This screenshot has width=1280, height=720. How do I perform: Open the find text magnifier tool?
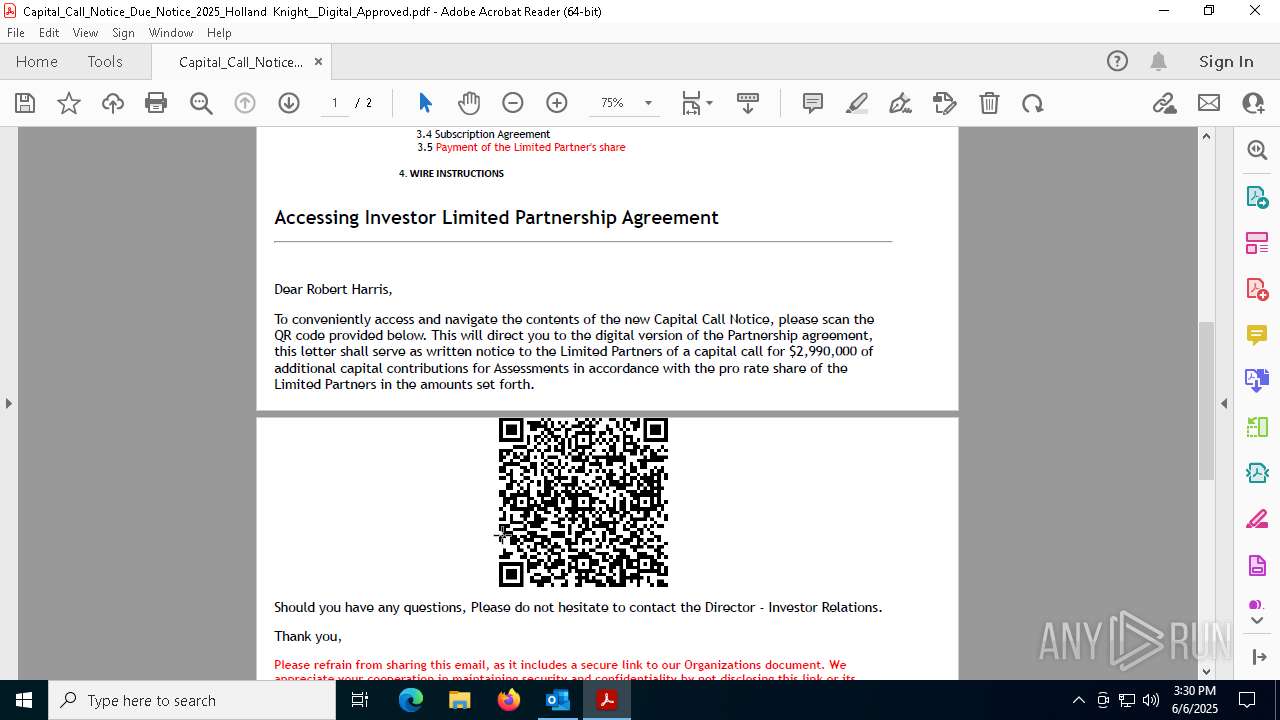coord(201,103)
